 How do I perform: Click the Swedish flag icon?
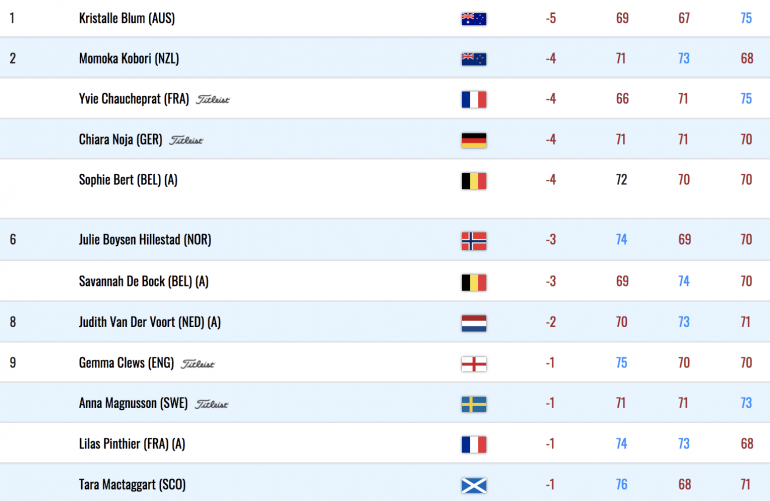(x=474, y=404)
